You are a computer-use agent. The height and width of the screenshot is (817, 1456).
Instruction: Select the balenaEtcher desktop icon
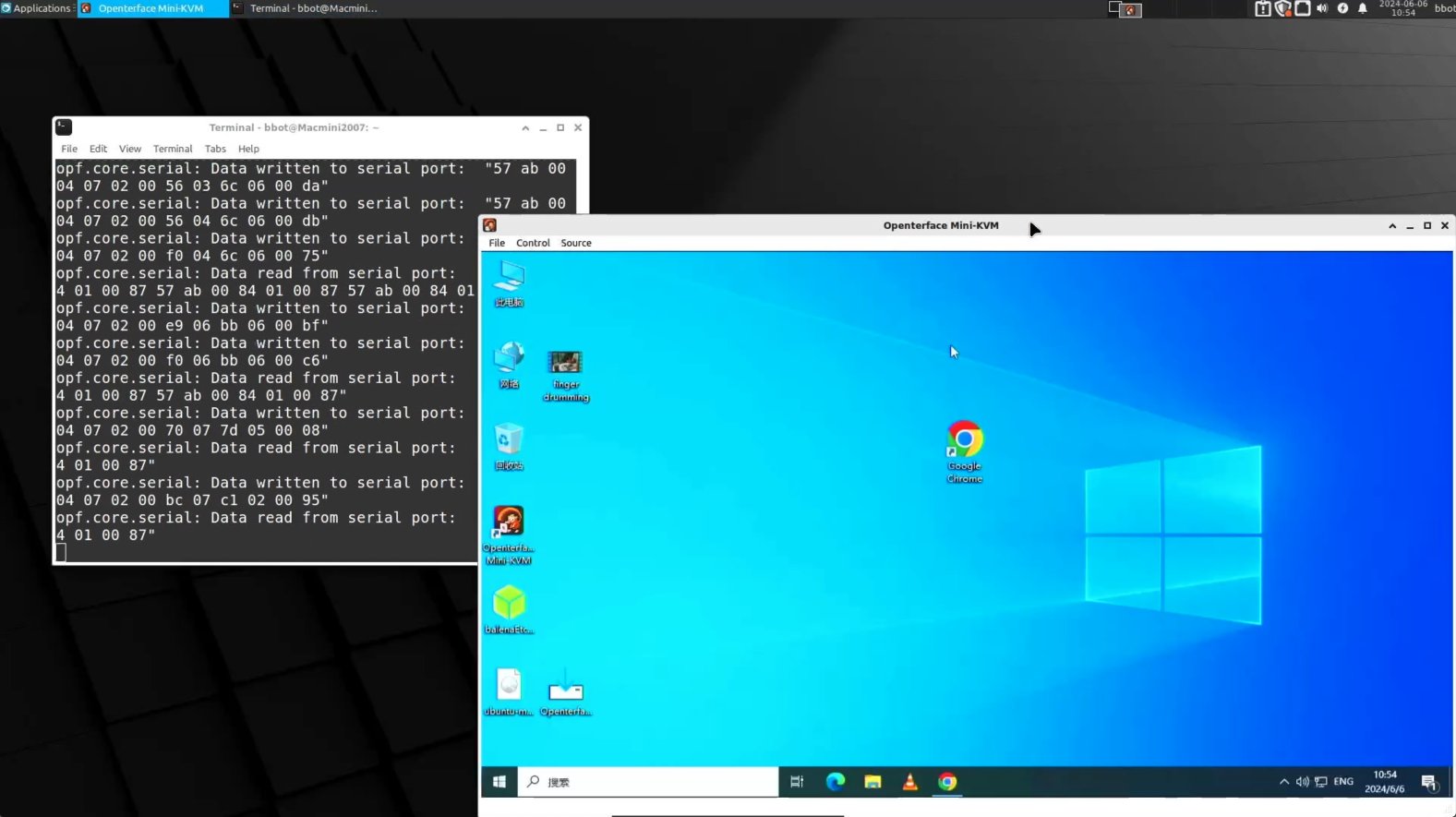509,609
